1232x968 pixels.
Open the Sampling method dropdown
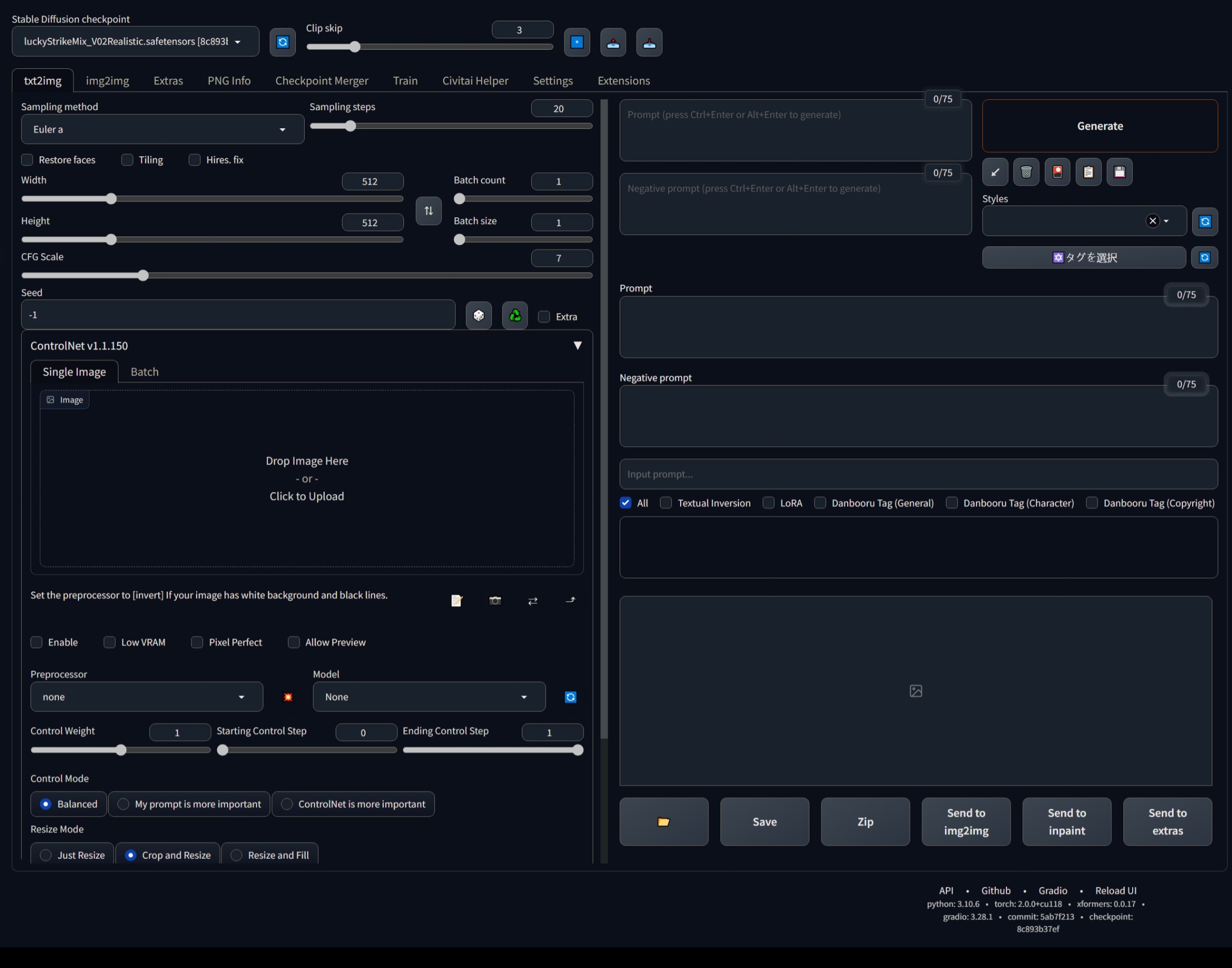coord(162,129)
